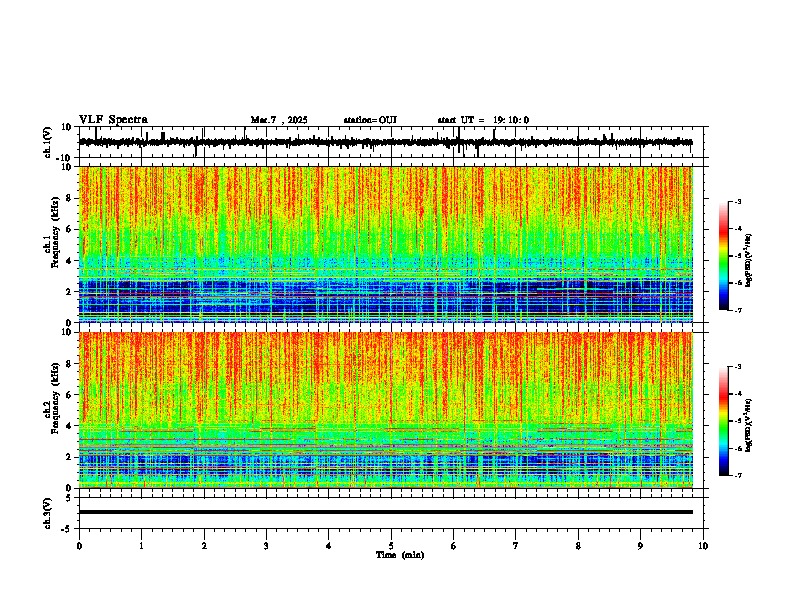Click the 'ch.3(V)' vertical axis label
792x612 pixels.
pyautogui.click(x=48, y=514)
